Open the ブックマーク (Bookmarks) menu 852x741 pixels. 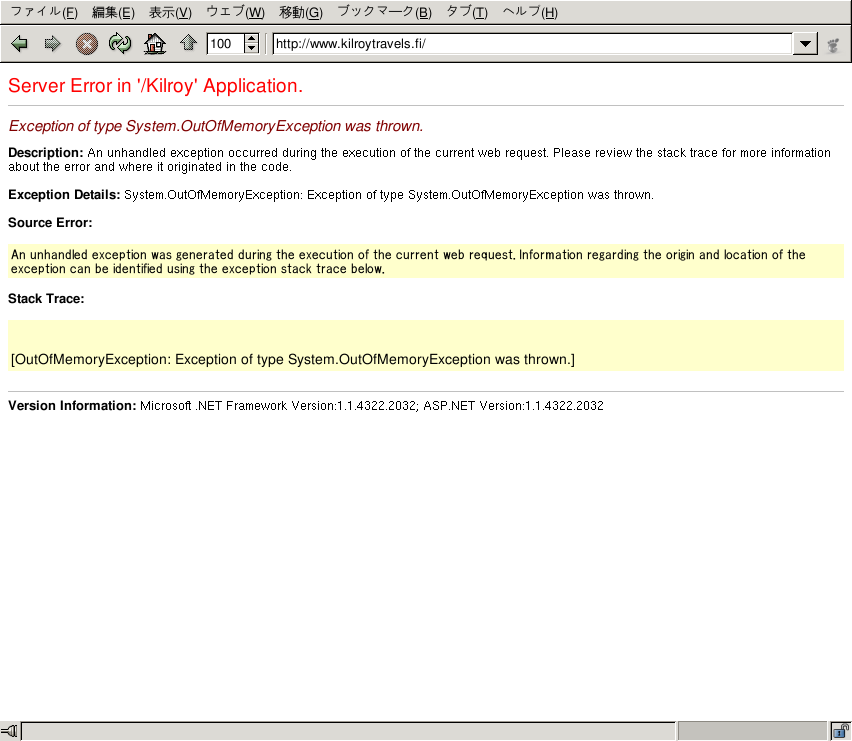[384, 13]
